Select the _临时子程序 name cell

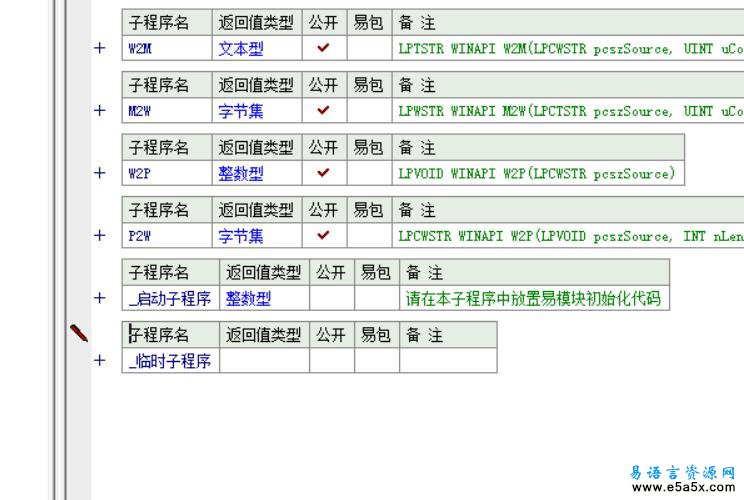[170, 361]
